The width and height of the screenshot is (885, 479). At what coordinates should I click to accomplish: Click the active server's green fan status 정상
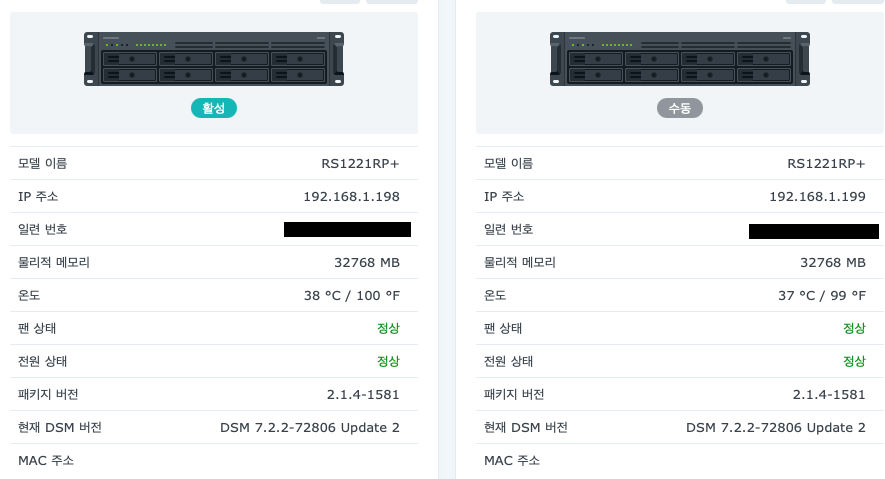pos(388,328)
